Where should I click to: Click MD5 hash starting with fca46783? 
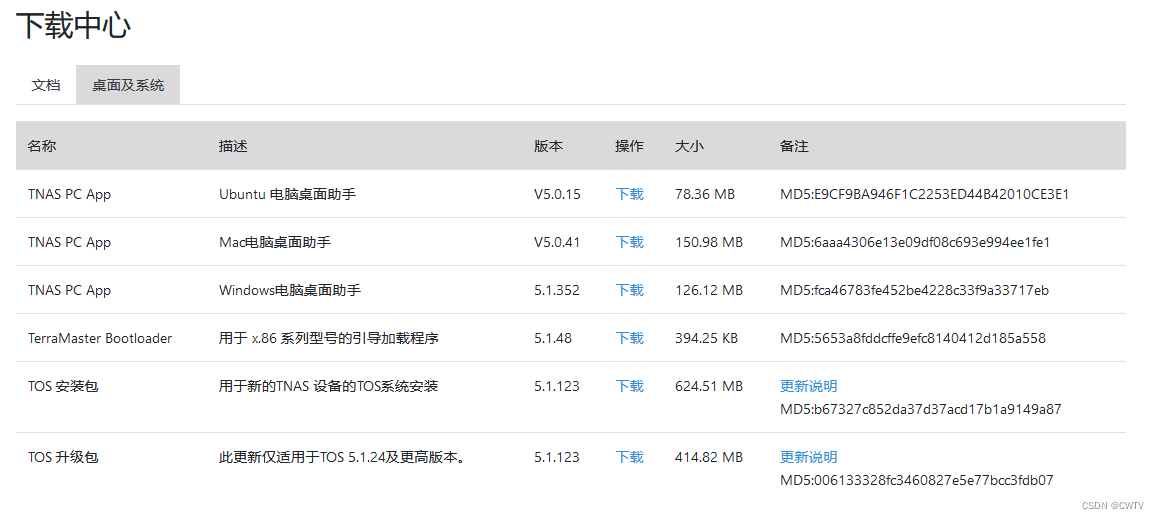[x=914, y=291]
